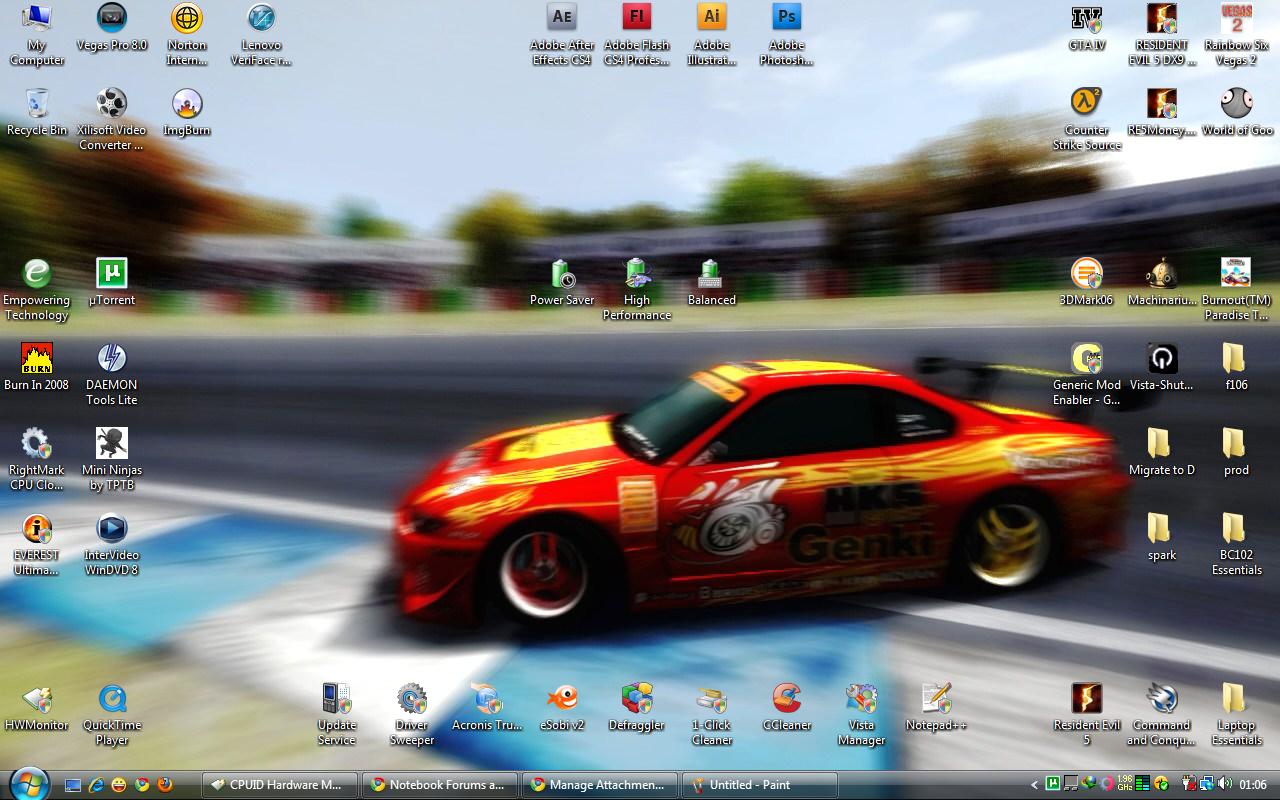Open the Mini Ninjas by TPTB desktop icon
Viewport: 1280px width, 800px height.
[x=112, y=459]
